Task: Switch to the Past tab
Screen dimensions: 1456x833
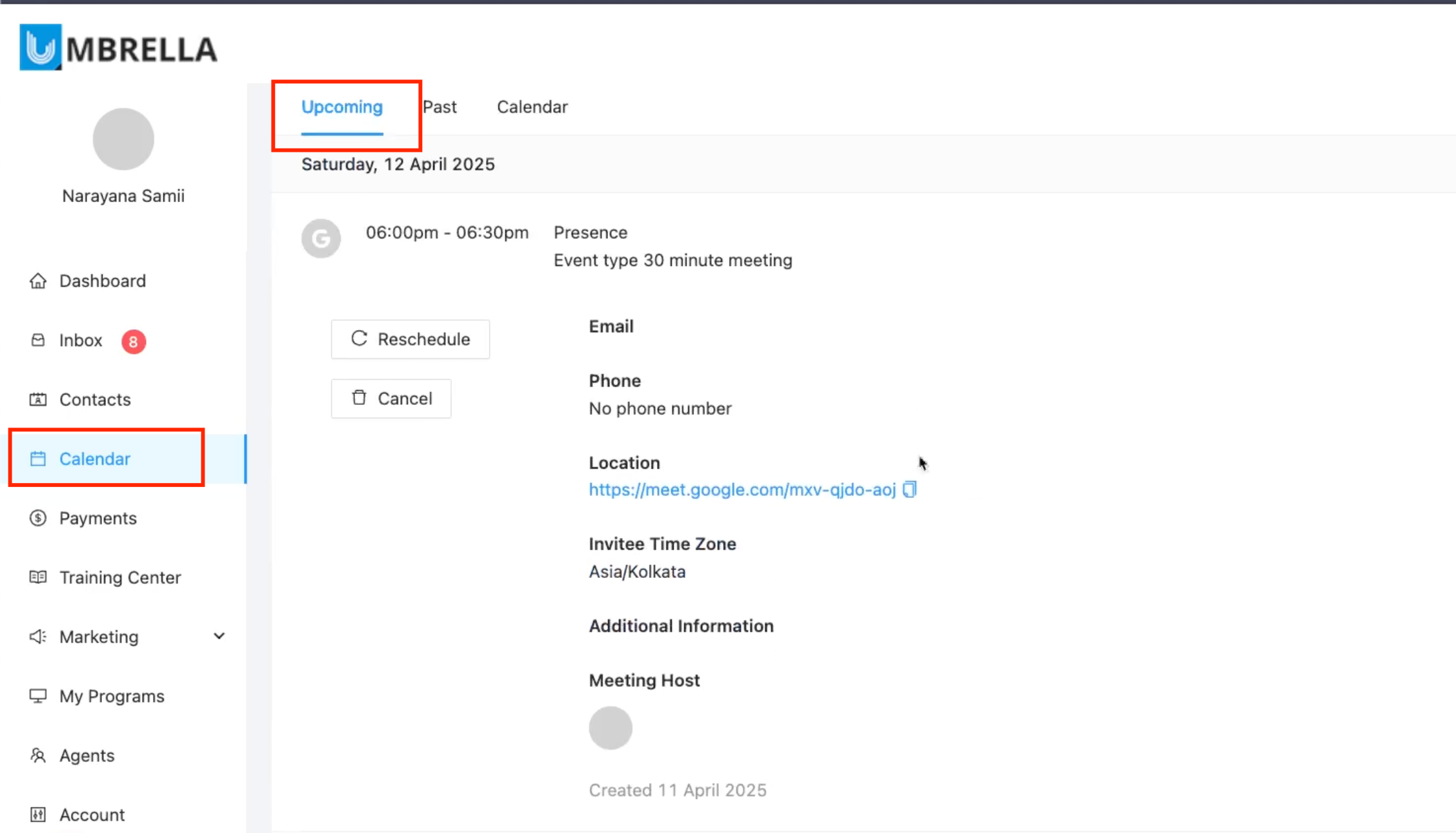Action: coord(440,107)
